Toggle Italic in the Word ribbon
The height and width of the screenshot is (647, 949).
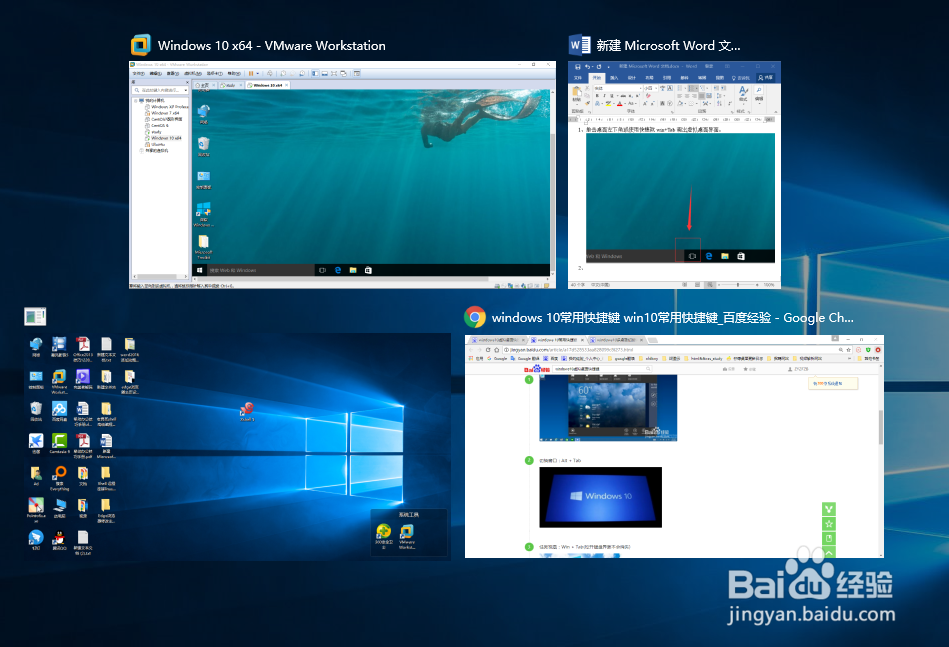605,96
